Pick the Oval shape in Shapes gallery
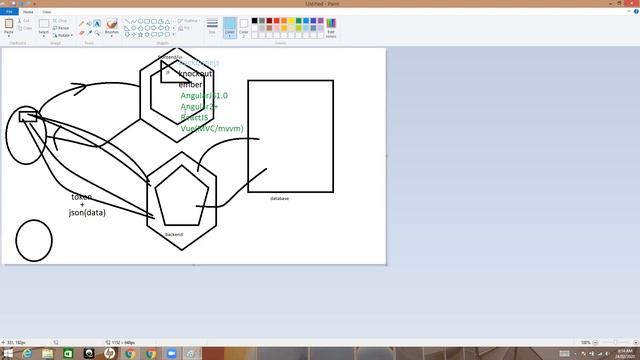The width and height of the screenshot is (640, 360). (141, 21)
